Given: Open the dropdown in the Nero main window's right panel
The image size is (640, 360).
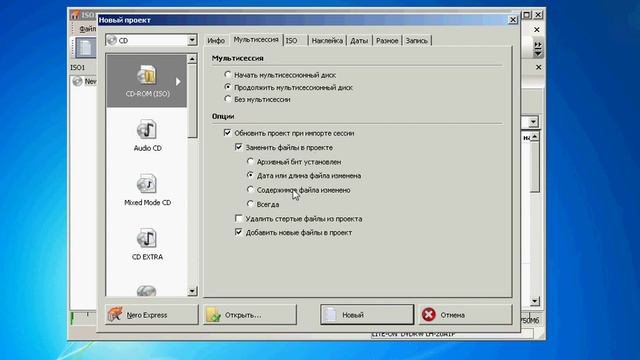Looking at the screenshot, I should point(533,122).
